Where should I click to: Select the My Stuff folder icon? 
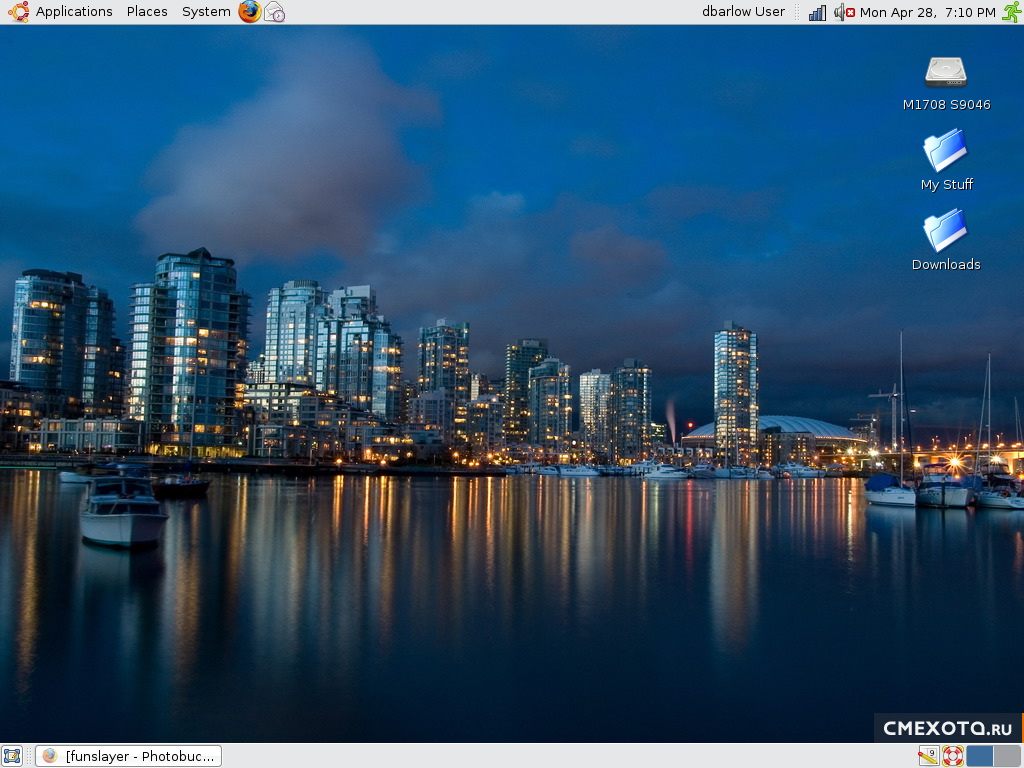[x=946, y=152]
